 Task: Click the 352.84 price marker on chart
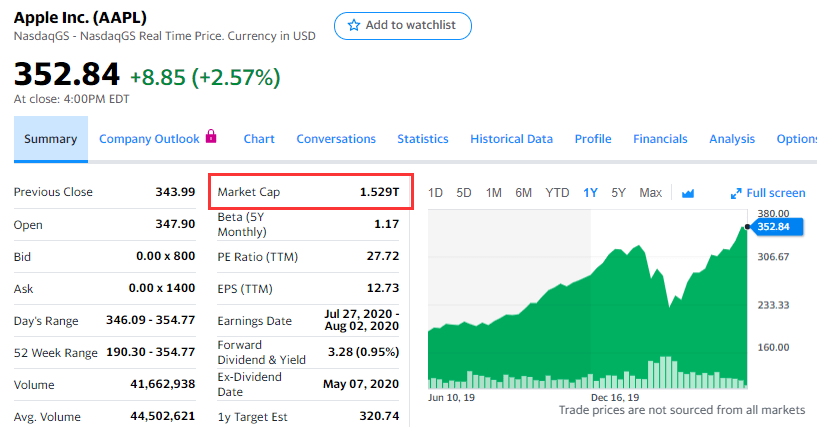[x=773, y=227]
